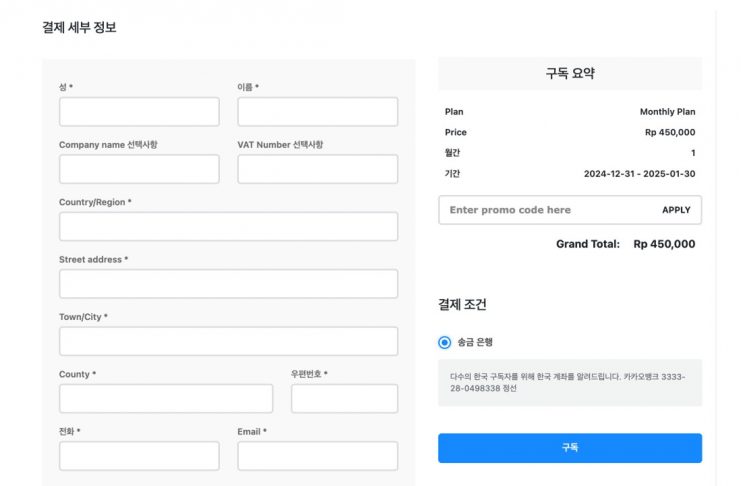Select the VAT Number field

coord(317,169)
